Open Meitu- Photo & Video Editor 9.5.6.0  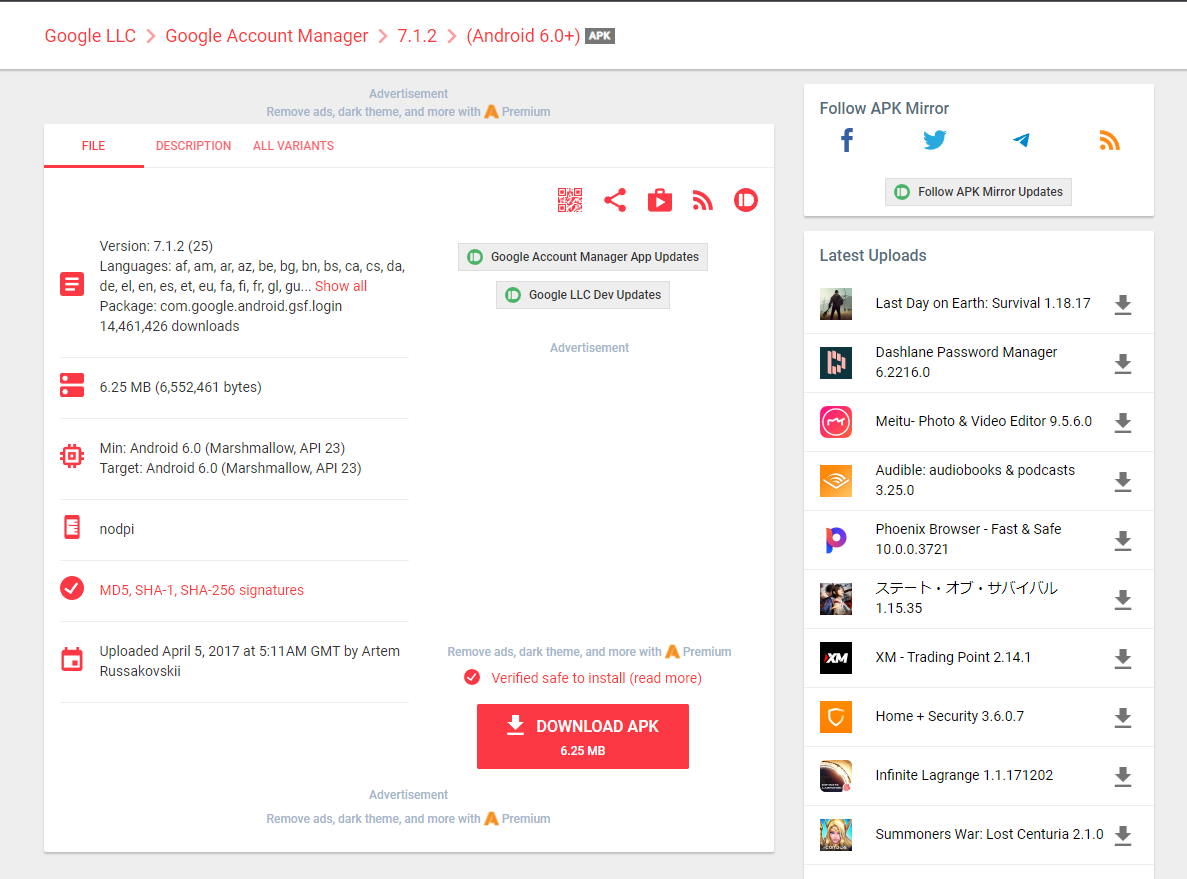(983, 421)
